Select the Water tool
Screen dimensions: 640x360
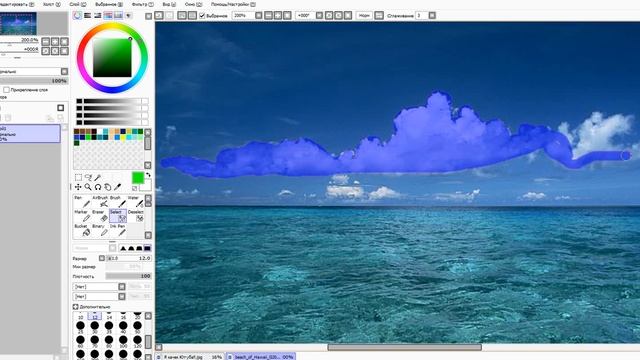point(136,202)
